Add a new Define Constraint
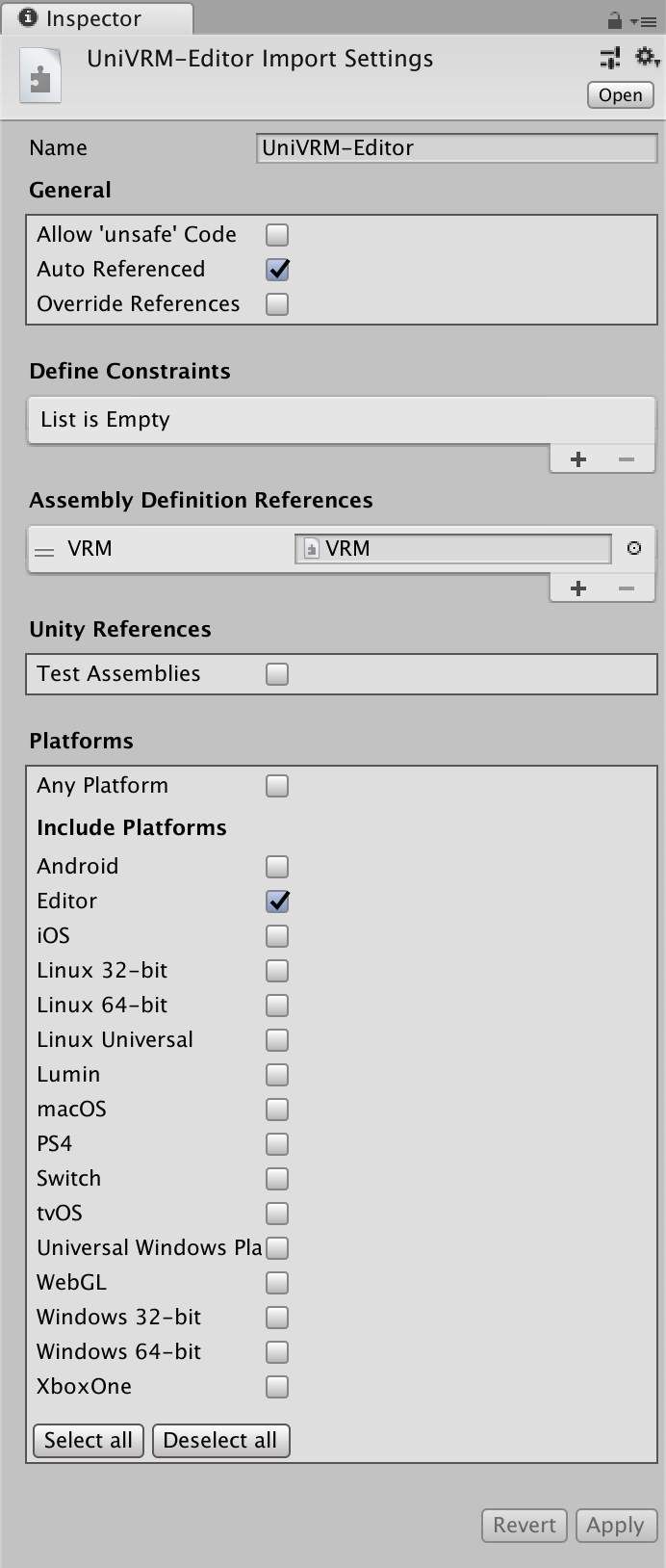Screen dimensions: 666x1568 coord(578,459)
